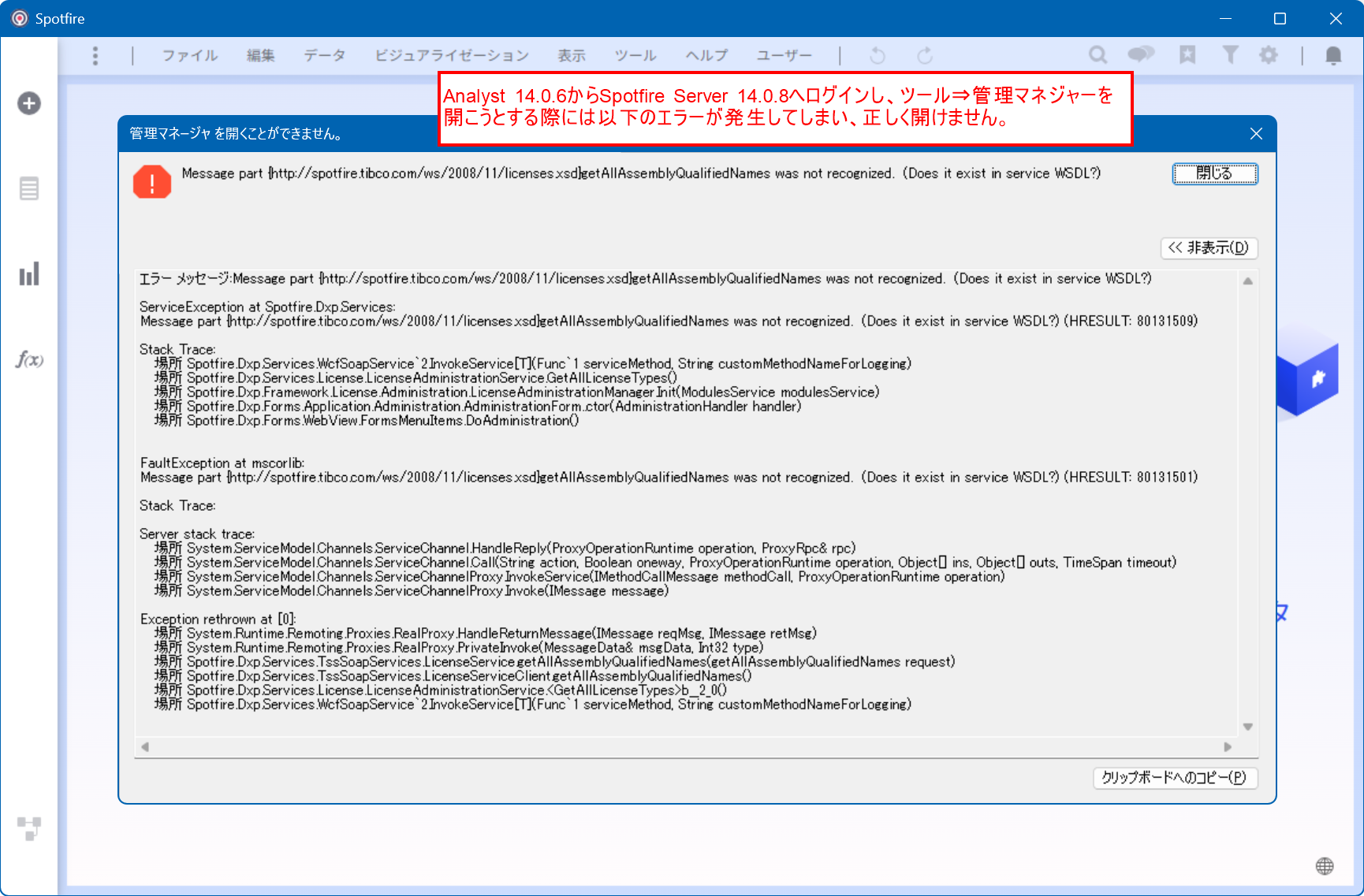Click the undo arrow icon
1364x896 pixels.
coord(877,55)
